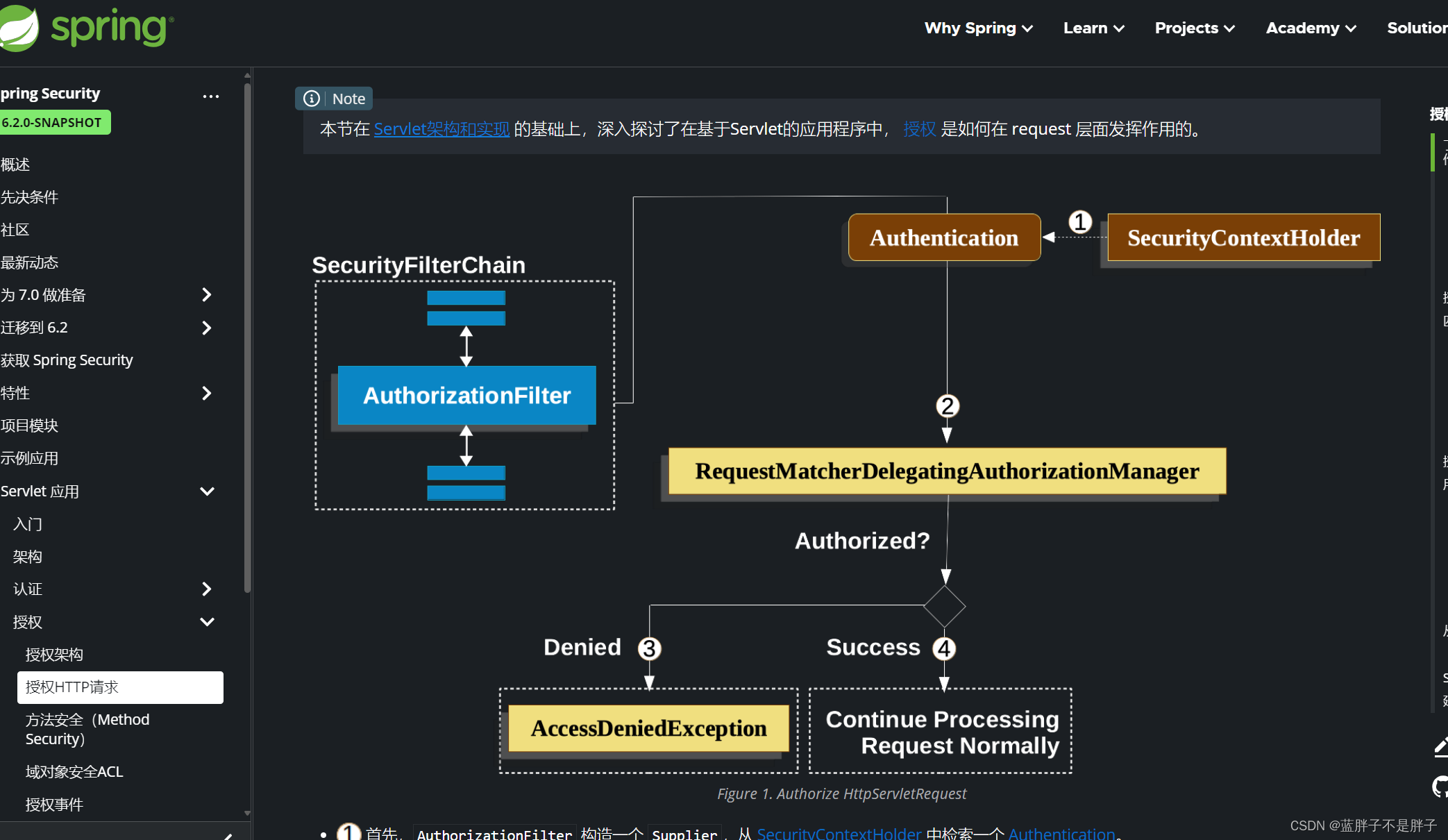Collapse the Servlet 应用 section
The image size is (1448, 840).
click(x=207, y=492)
